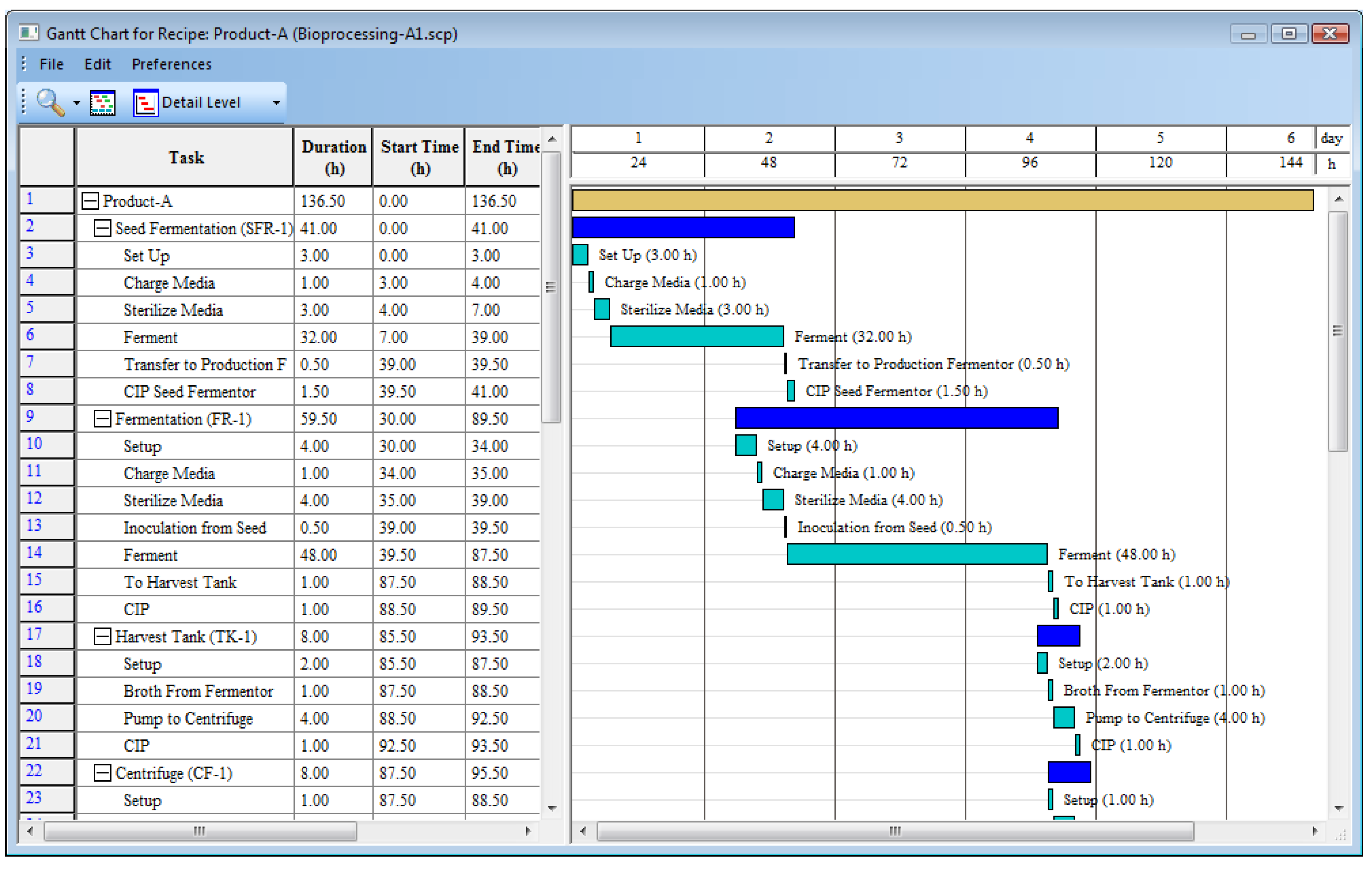Click the Sterilize Media (3.00 h) chart label
This screenshot has height=870, width=1372.
click(694, 310)
